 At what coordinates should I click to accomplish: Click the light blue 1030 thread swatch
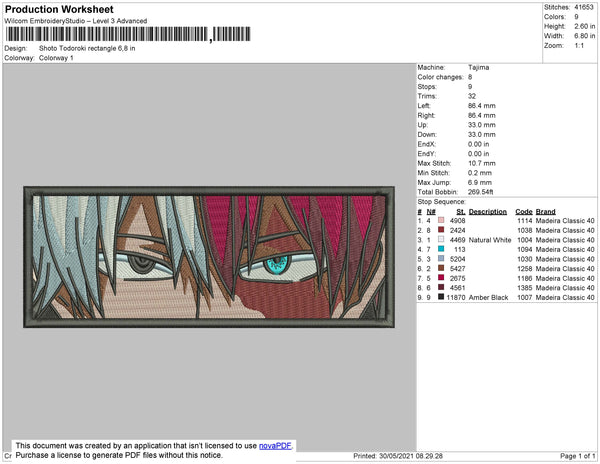coord(441,259)
